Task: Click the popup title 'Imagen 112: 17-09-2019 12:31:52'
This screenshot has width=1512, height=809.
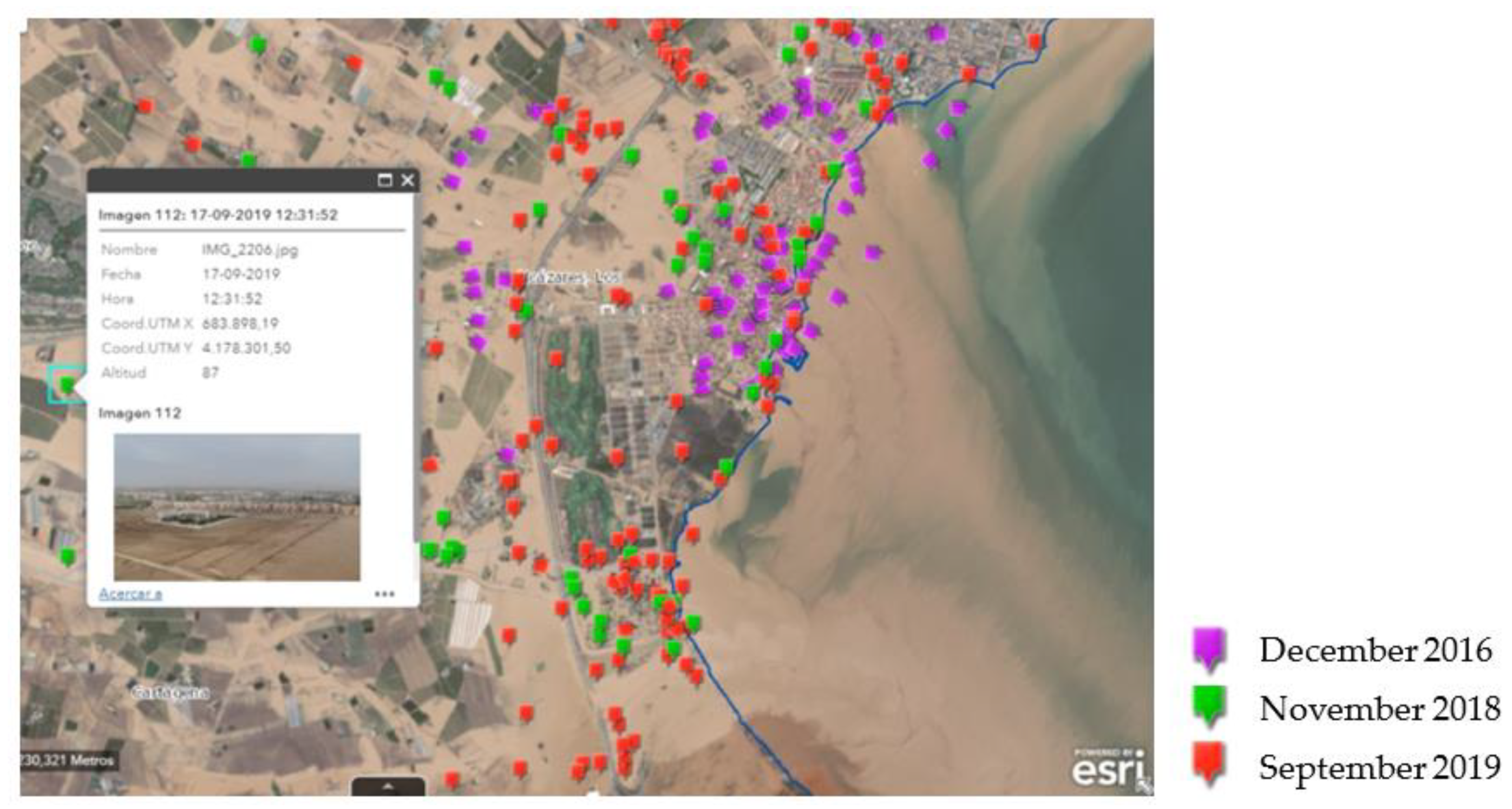Action: click(218, 215)
